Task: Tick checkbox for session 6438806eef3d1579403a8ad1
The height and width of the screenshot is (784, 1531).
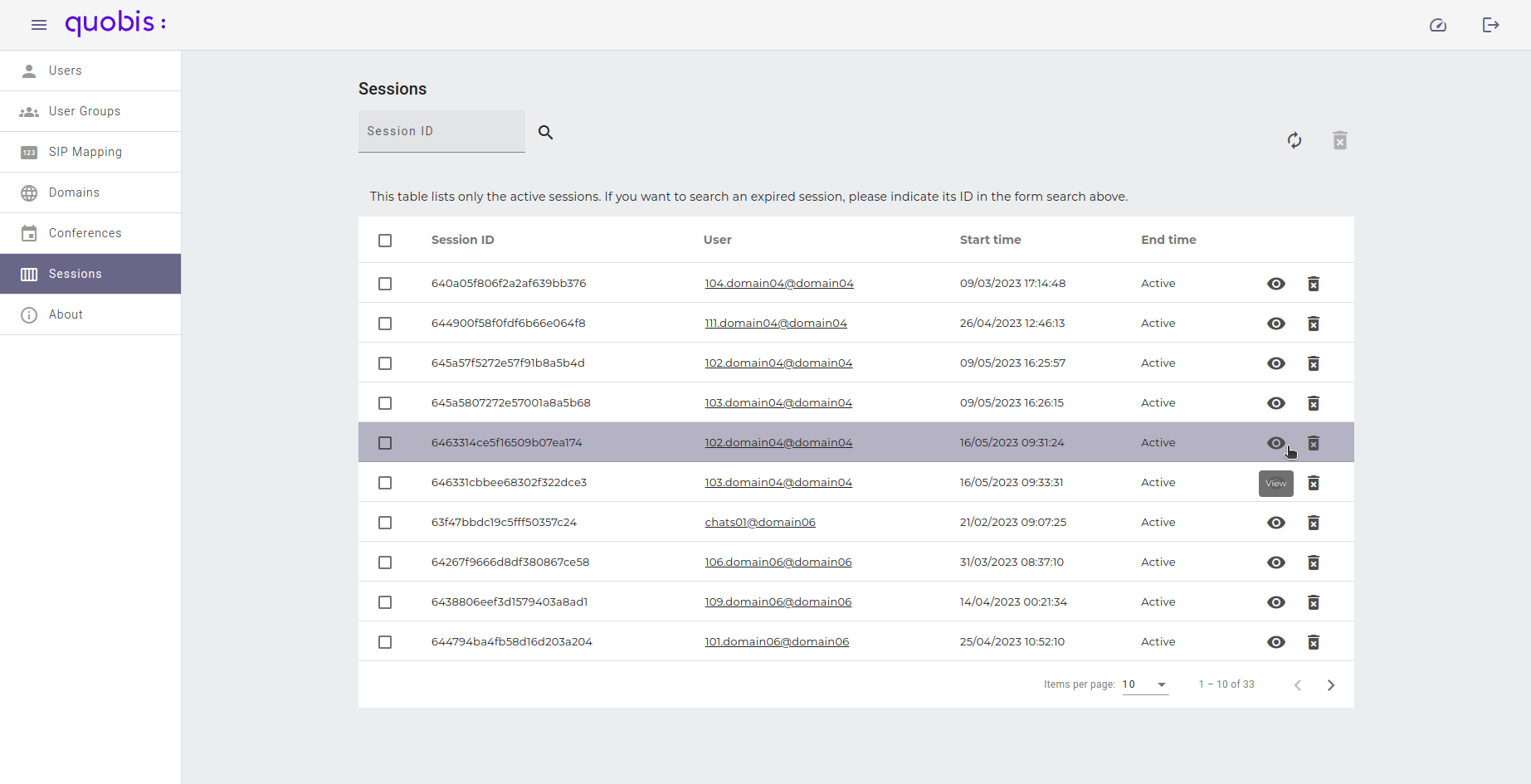Action: coord(385,602)
